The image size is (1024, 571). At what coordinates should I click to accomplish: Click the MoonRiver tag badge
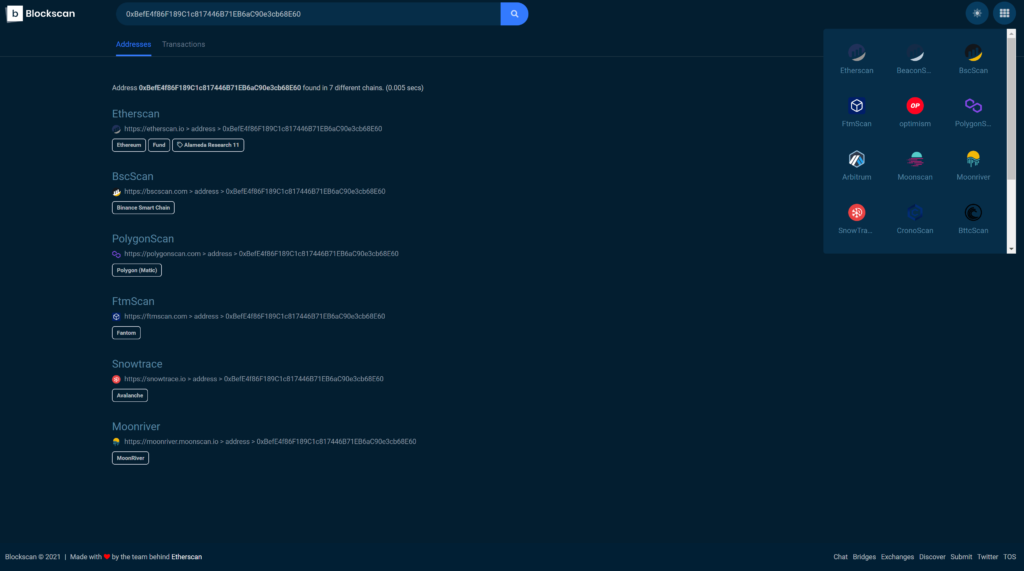pyautogui.click(x=130, y=458)
